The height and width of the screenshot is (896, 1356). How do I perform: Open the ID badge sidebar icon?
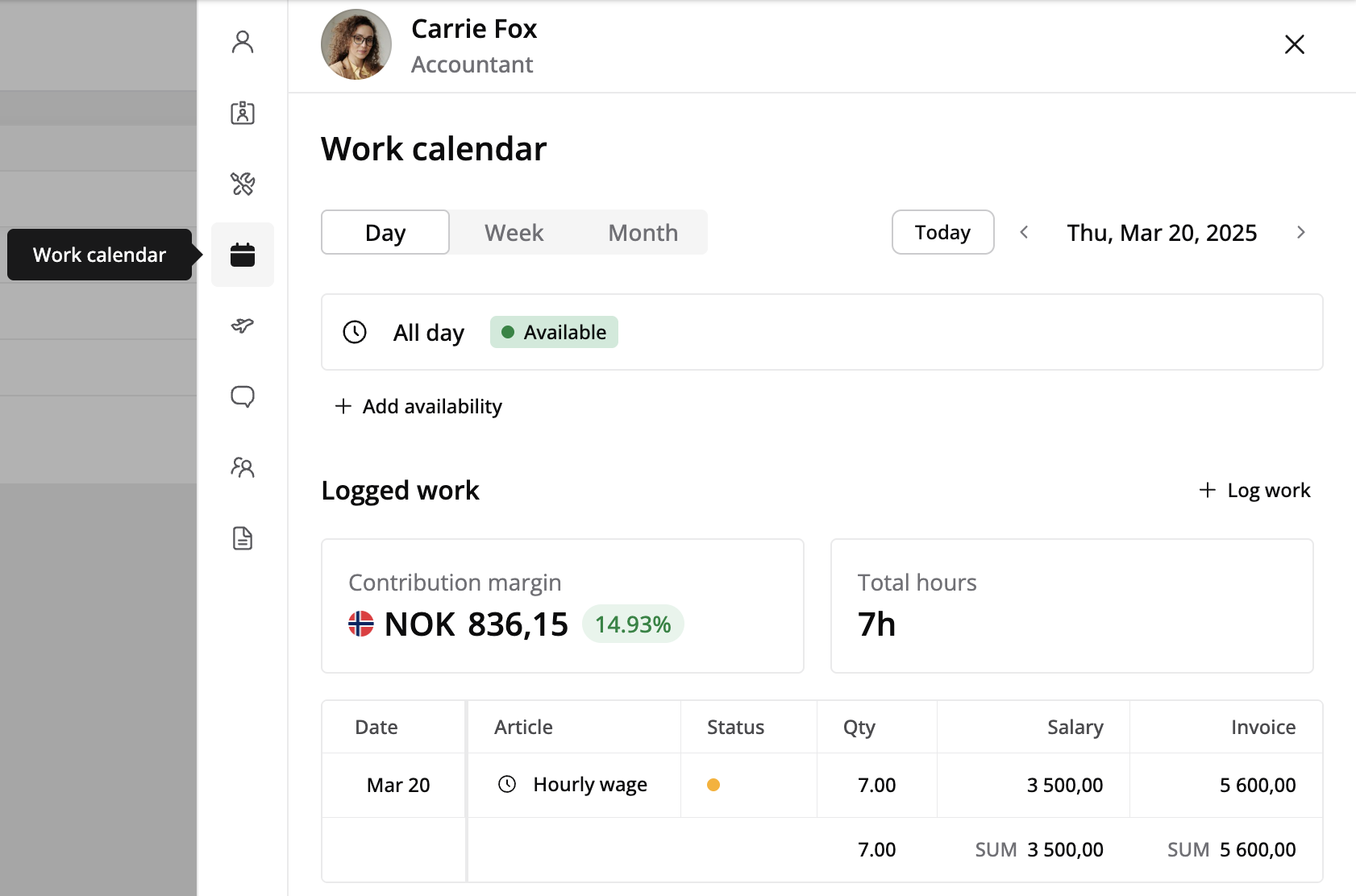[x=243, y=113]
